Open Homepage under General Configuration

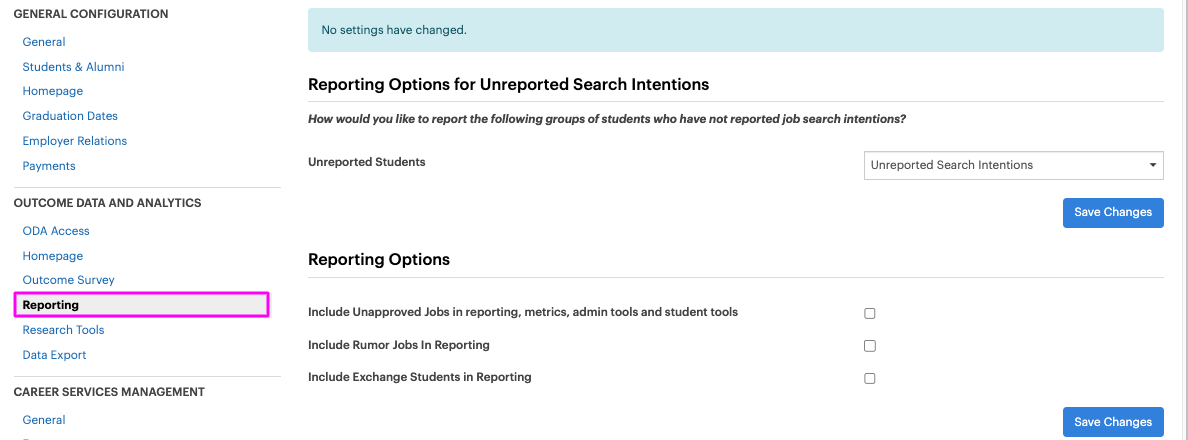pos(53,91)
